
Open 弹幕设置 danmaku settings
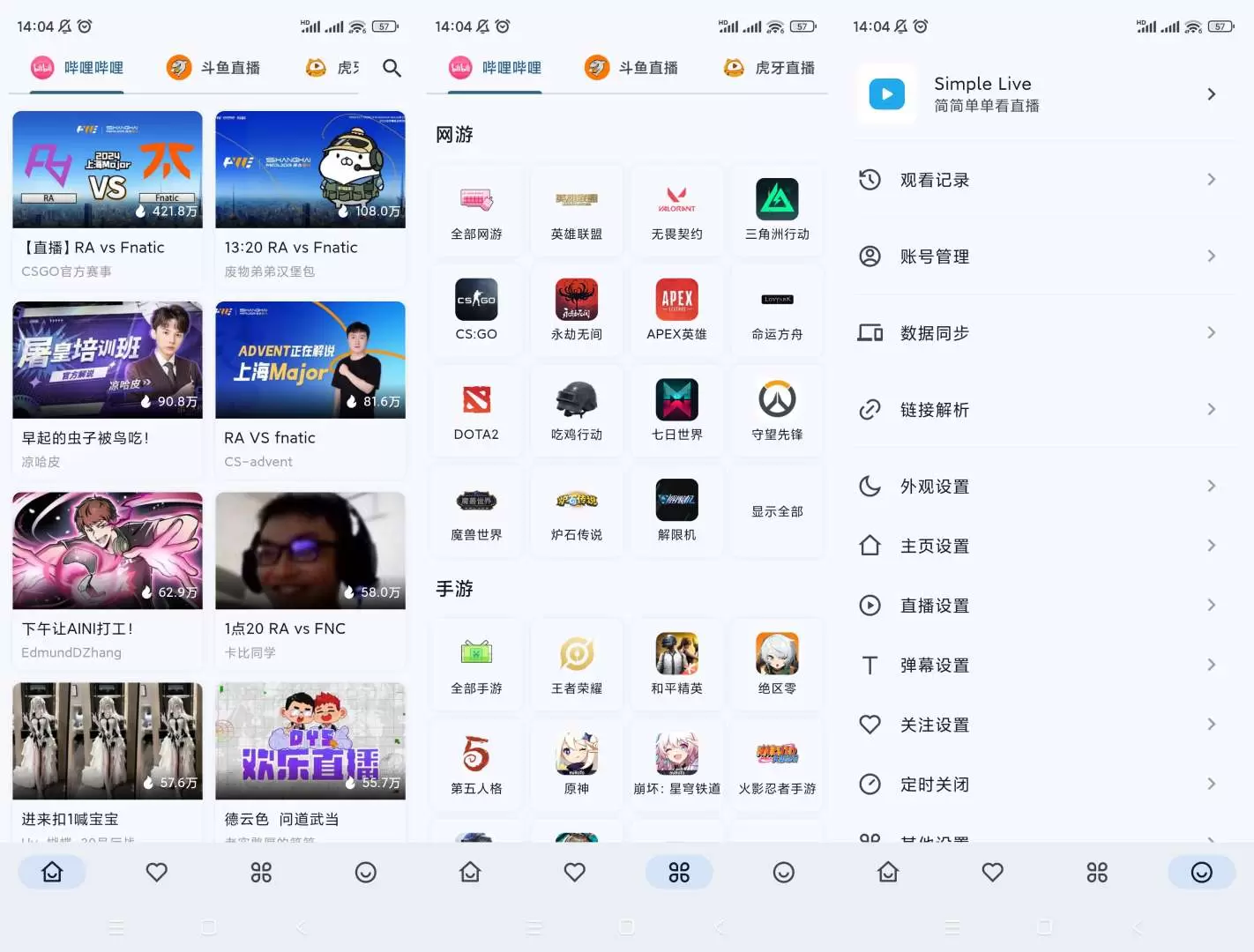coord(1045,666)
